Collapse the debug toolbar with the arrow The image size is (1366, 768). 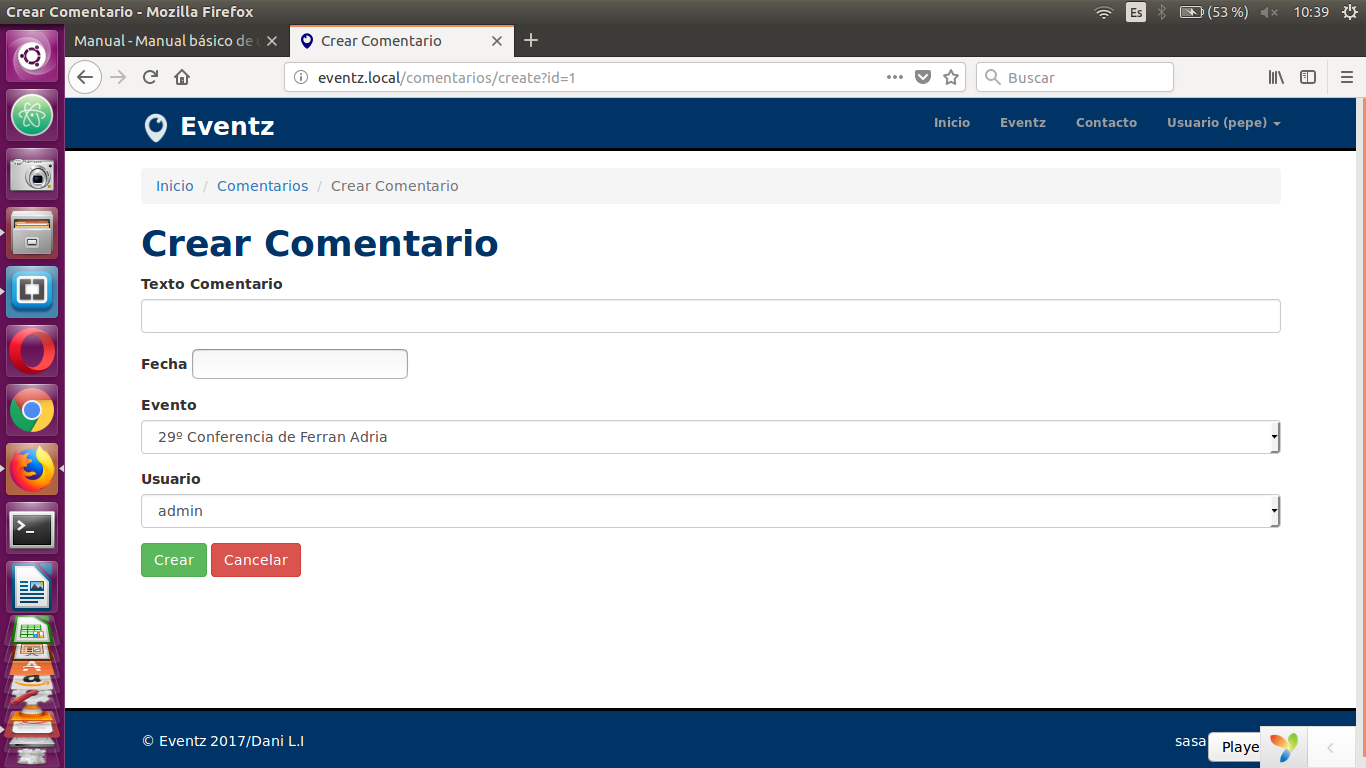click(1330, 747)
